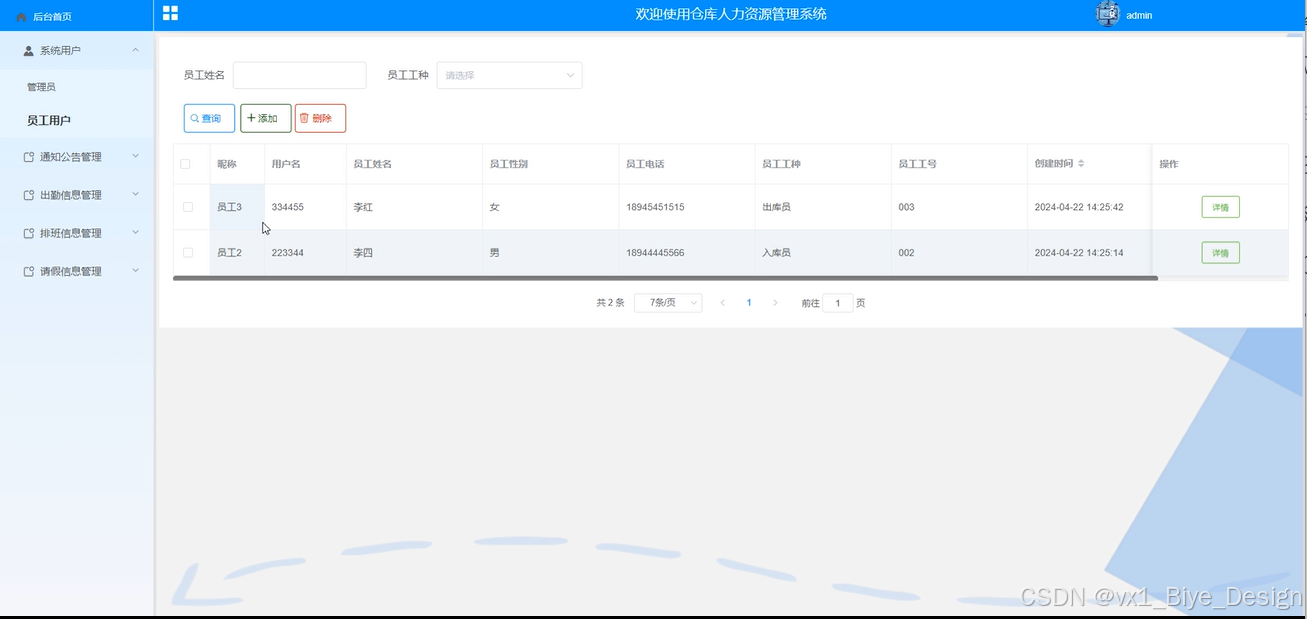Click the icon beside 通知公告管理

coord(29,157)
